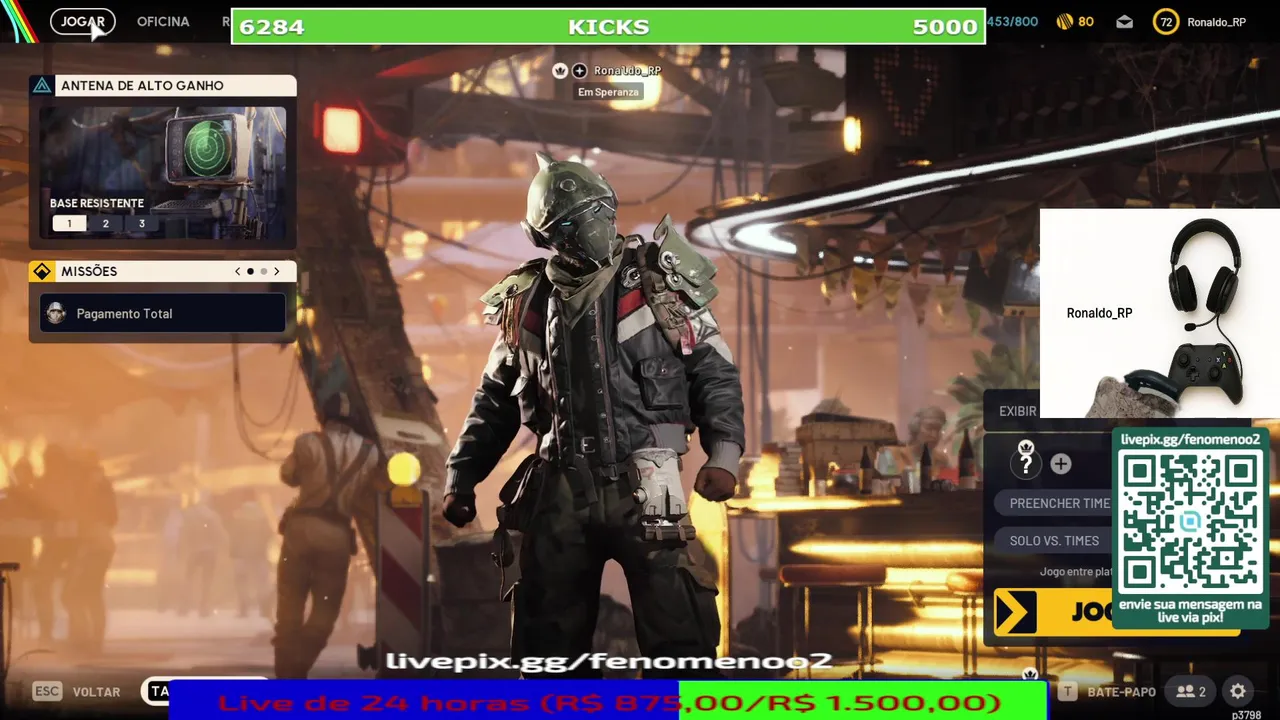Open the ANTENA DE ALTO GANHO header

(163, 86)
